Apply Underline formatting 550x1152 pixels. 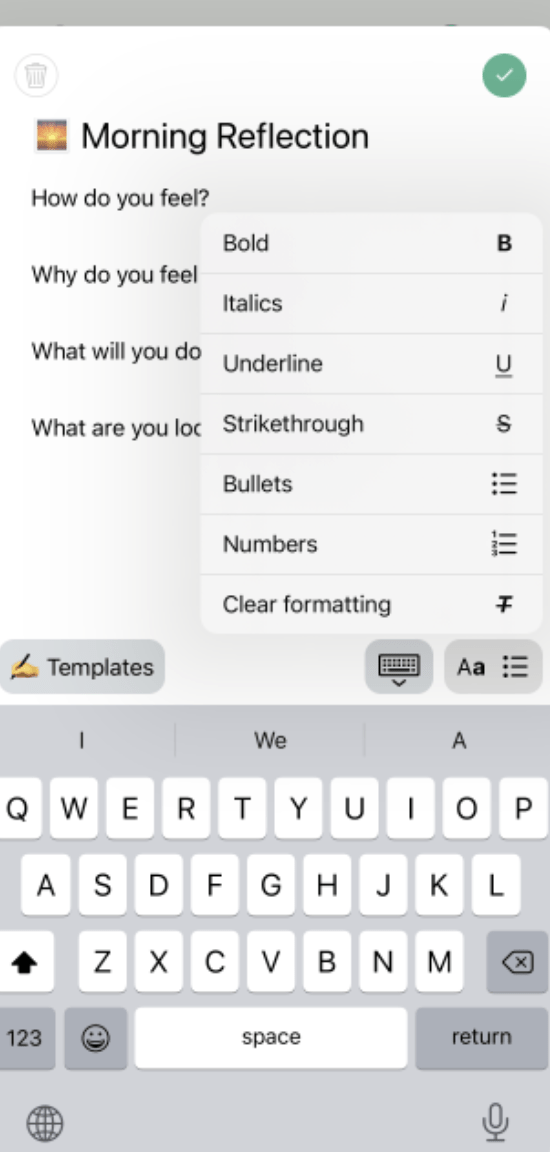(x=371, y=364)
